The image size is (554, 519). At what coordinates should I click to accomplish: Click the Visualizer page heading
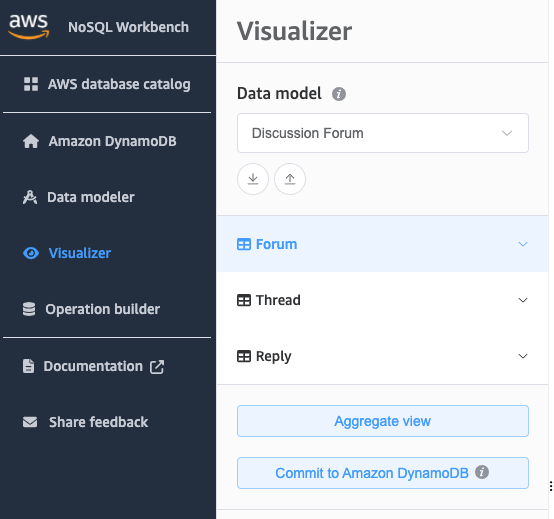[x=294, y=31]
